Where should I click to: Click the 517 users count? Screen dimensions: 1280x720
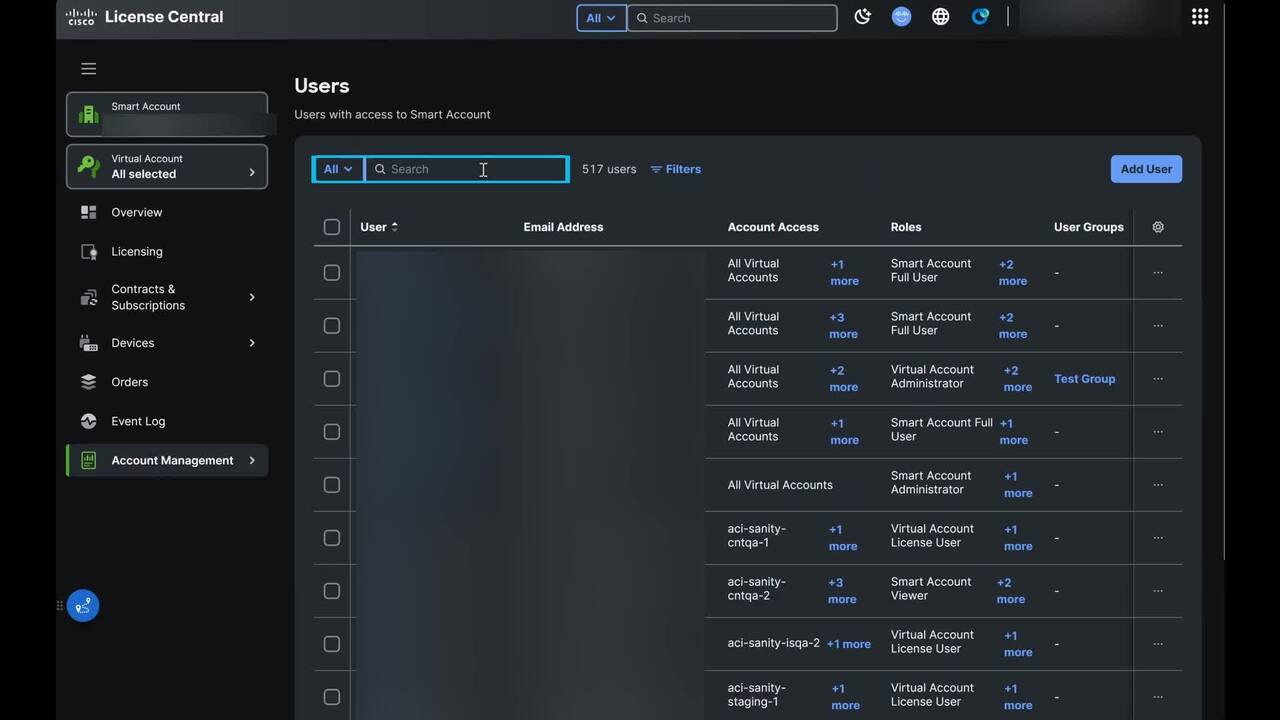(609, 169)
